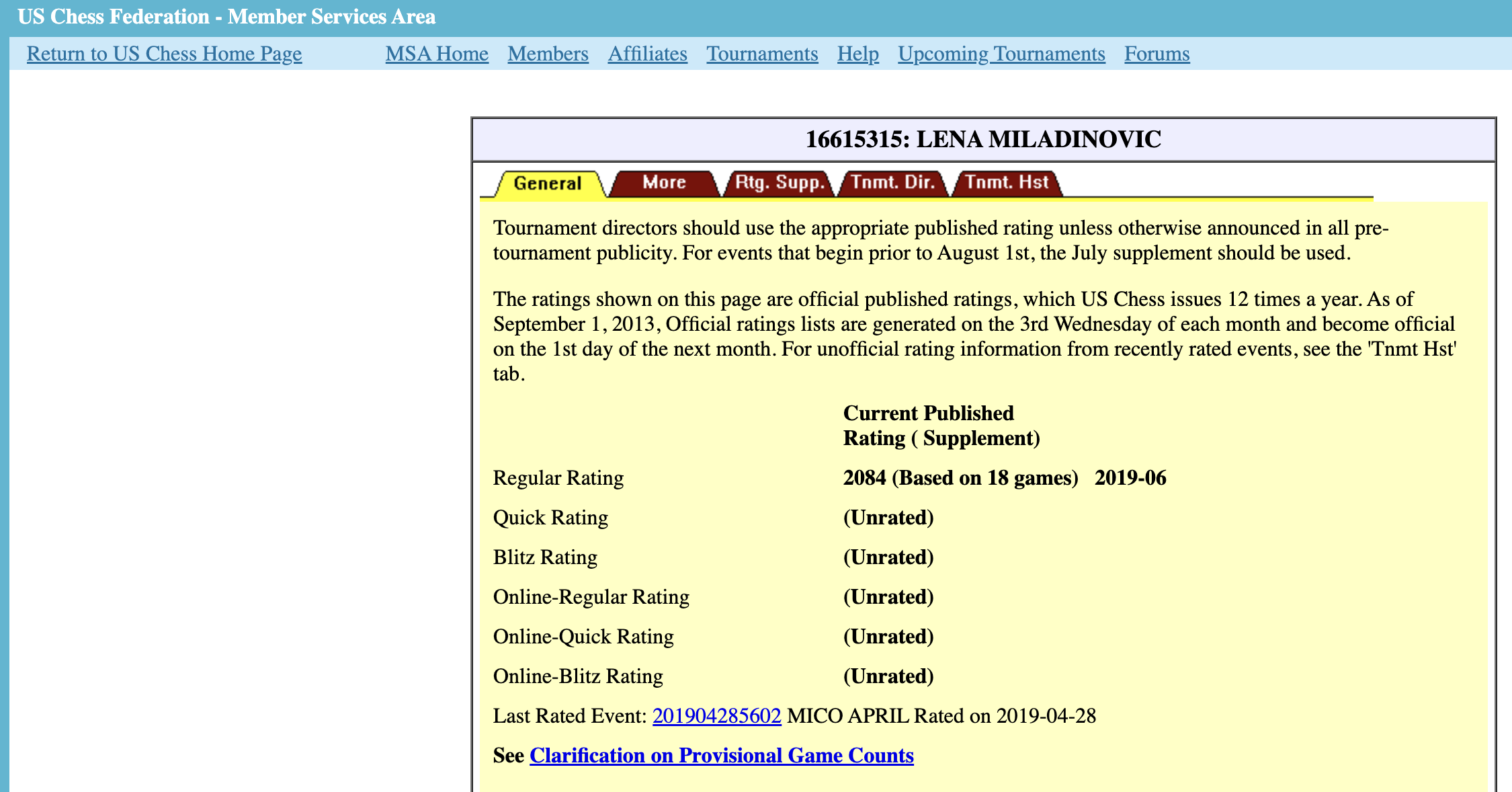
Task: Go to MSA Home
Action: coord(437,54)
